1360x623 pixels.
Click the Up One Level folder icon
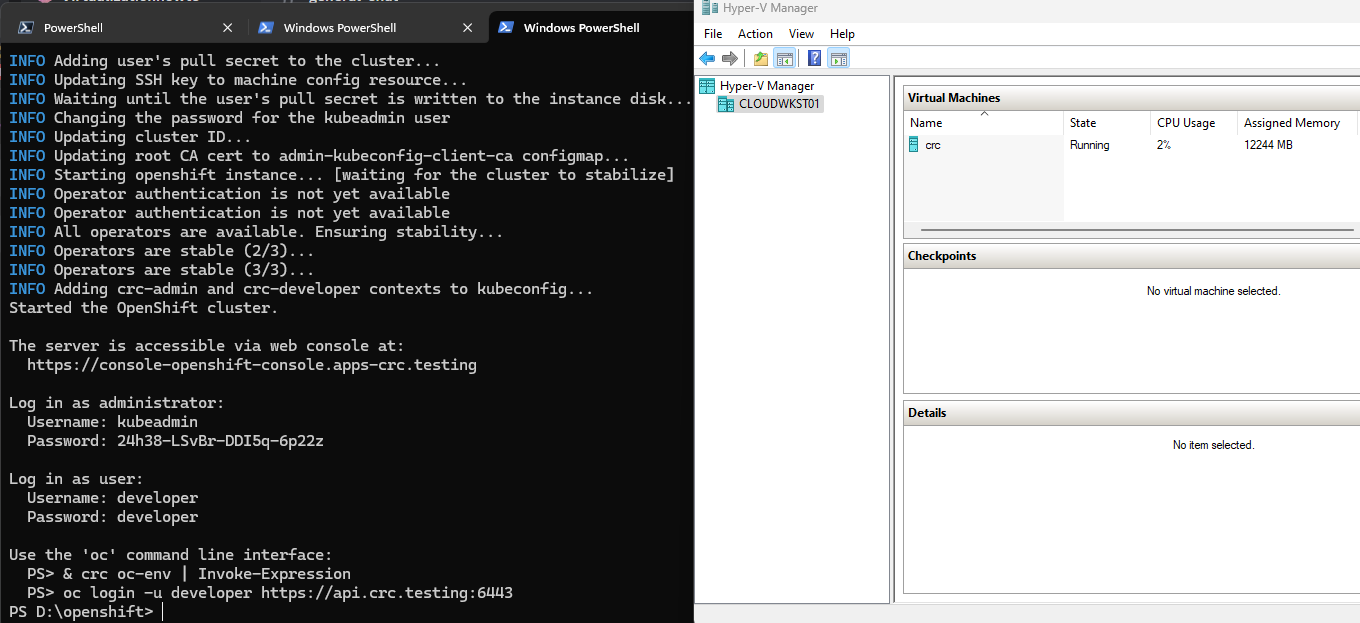[x=761, y=58]
